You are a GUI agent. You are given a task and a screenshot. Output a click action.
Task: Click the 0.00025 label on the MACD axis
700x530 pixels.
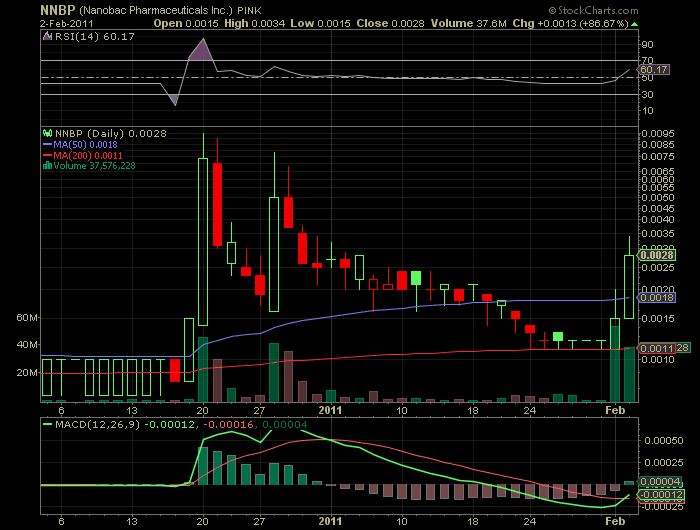(x=663, y=463)
